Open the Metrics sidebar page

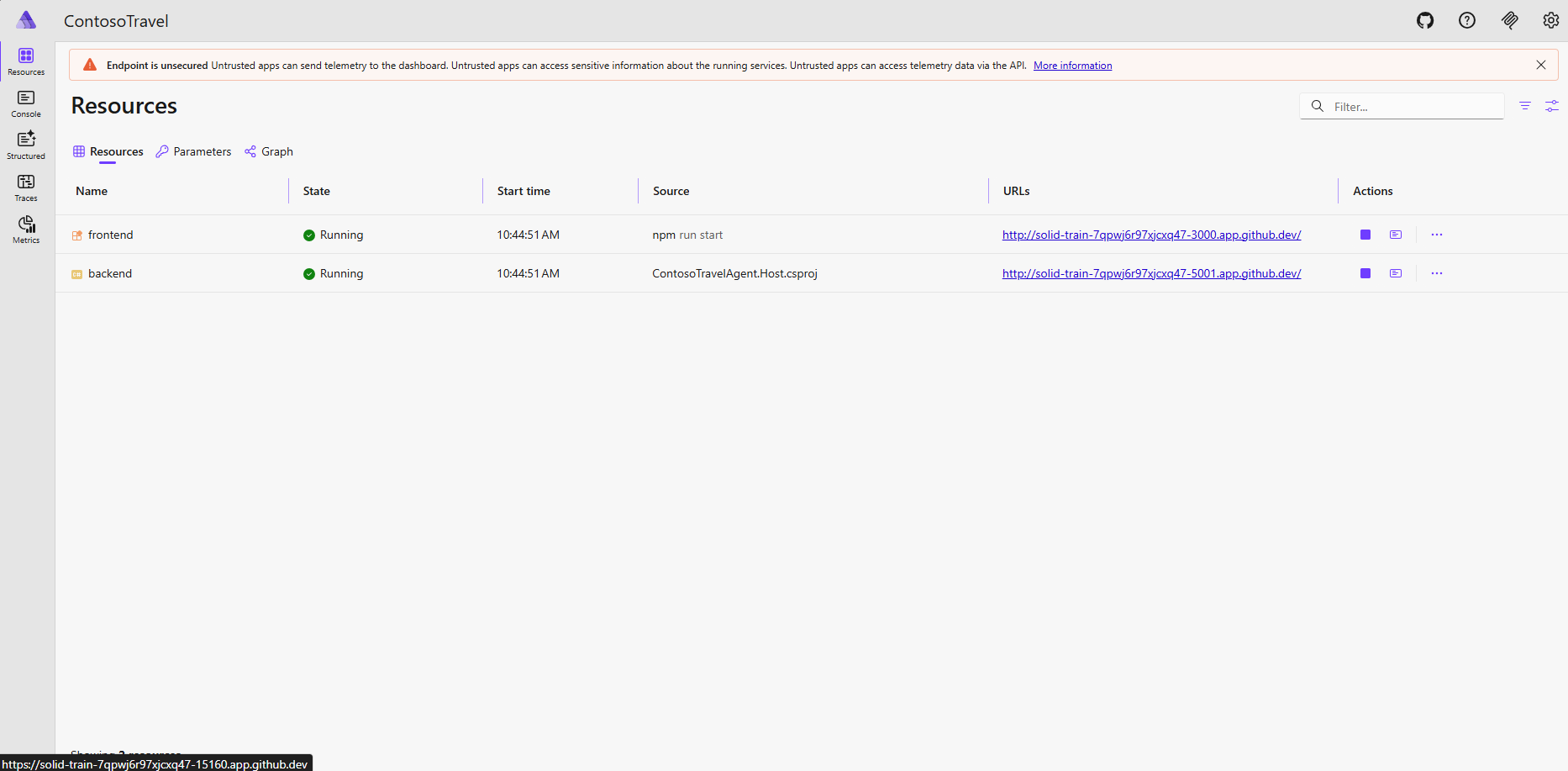26,230
